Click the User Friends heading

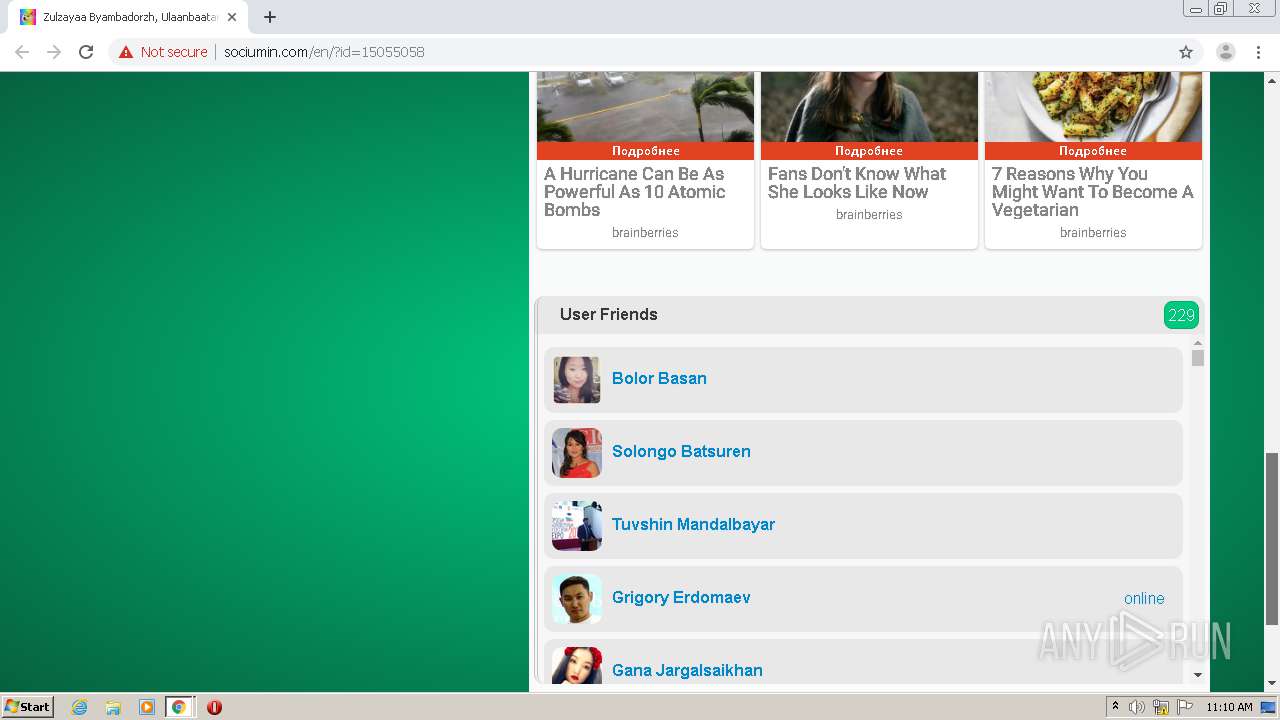609,314
